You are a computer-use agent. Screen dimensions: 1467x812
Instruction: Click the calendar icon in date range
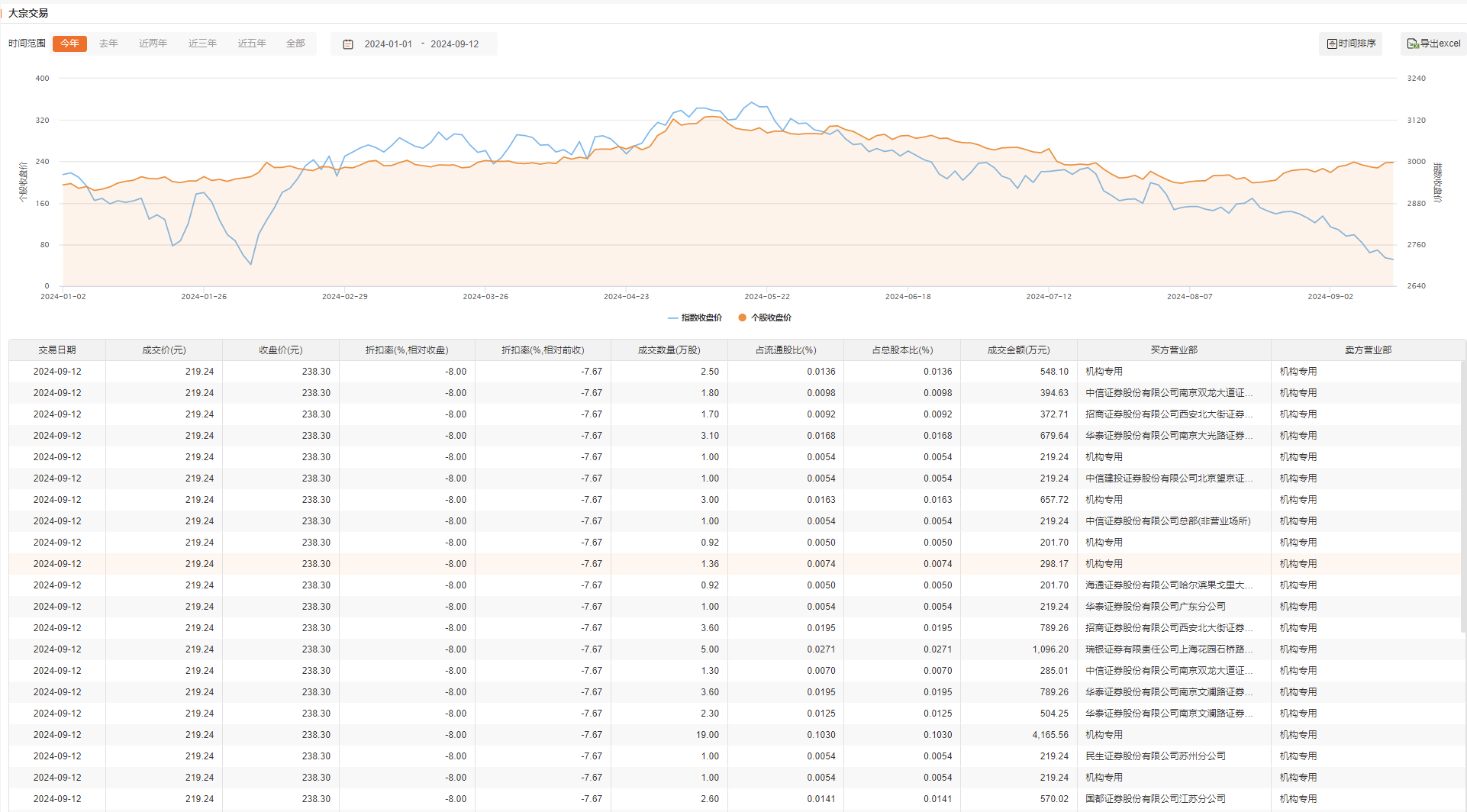[348, 44]
